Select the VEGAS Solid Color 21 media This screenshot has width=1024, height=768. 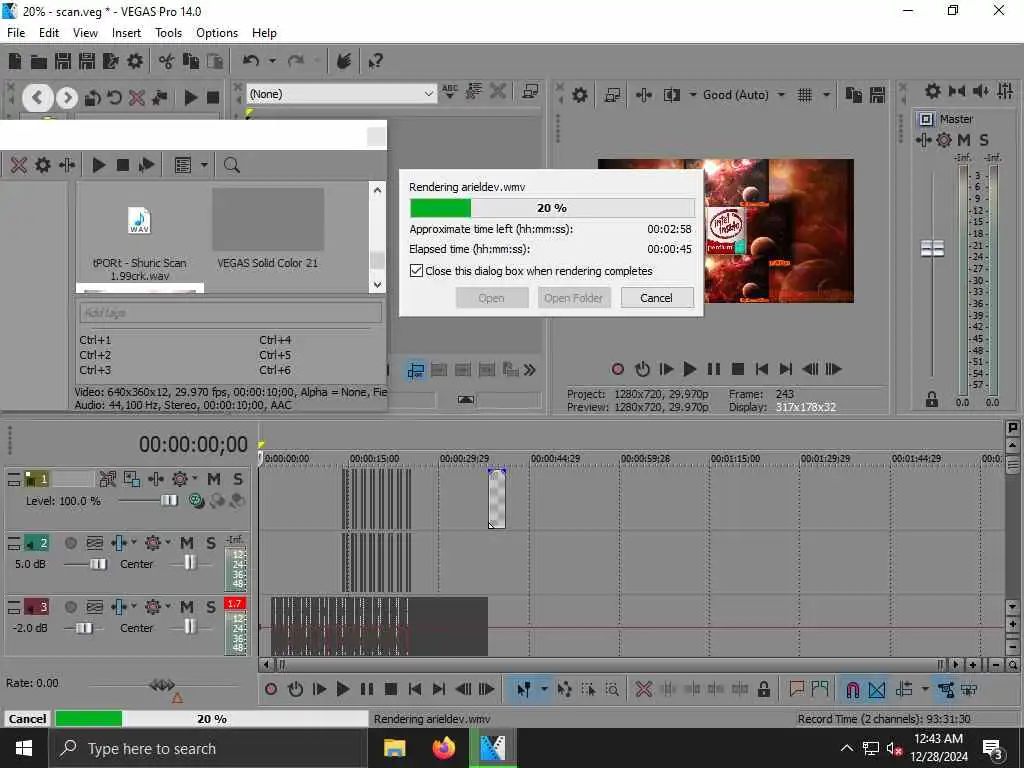tap(268, 230)
